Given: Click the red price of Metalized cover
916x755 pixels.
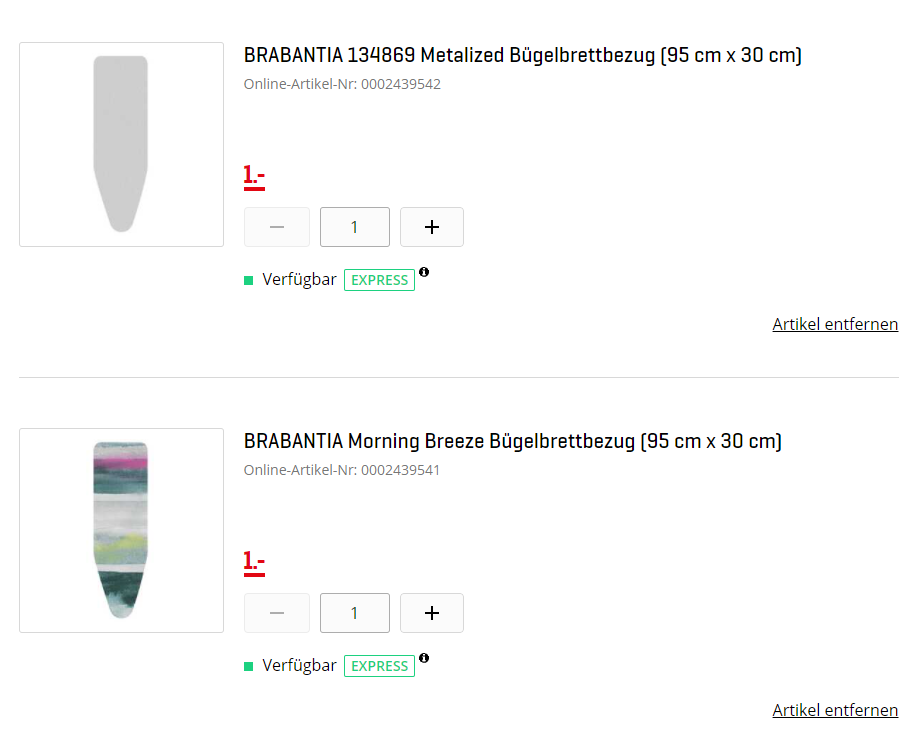Looking at the screenshot, I should 254,176.
